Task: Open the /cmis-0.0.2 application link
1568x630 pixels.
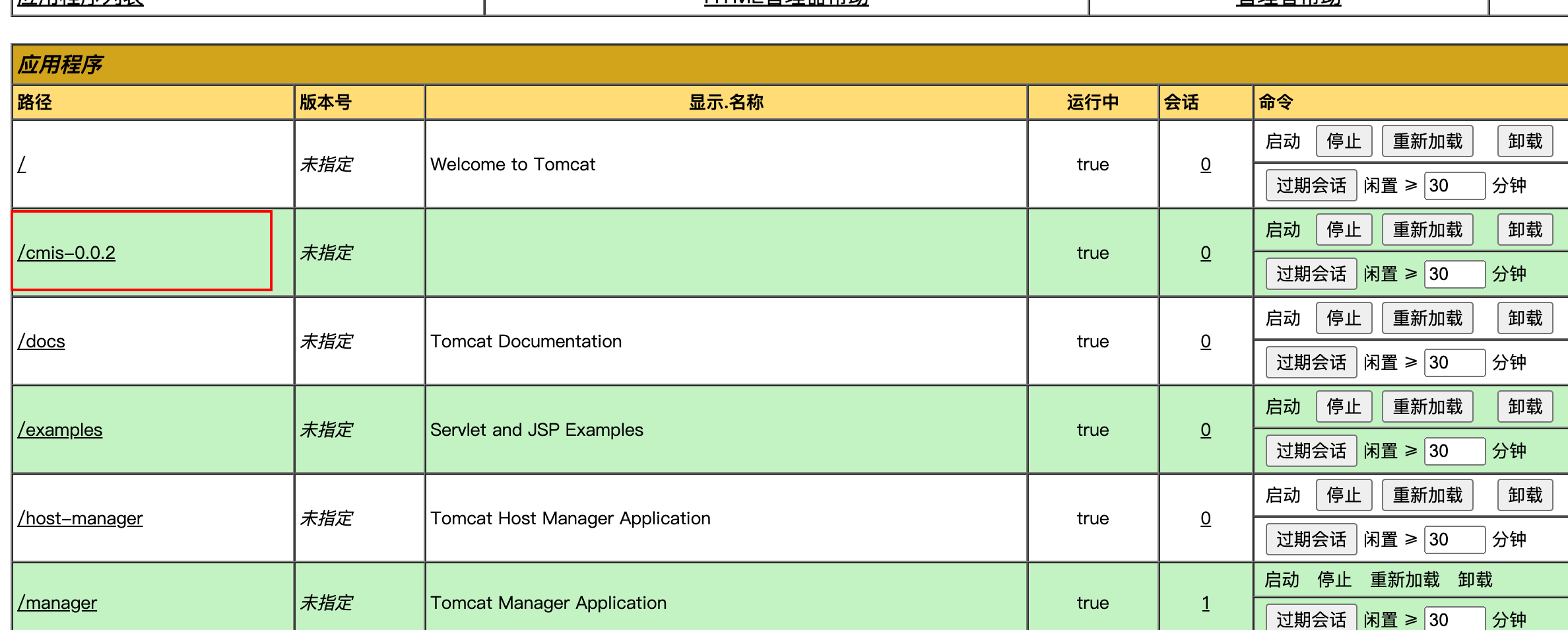Action: click(x=67, y=253)
